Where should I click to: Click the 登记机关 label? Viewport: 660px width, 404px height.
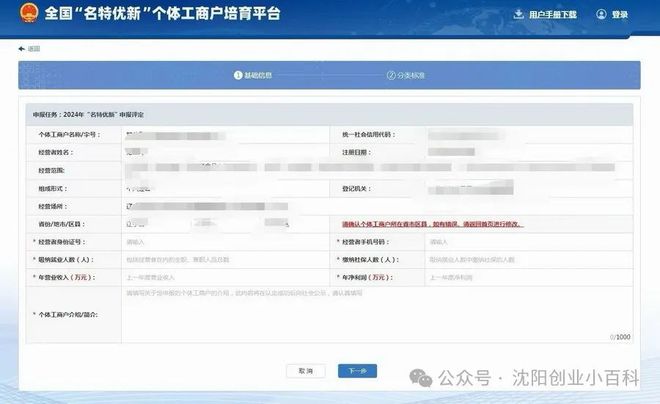click(357, 189)
